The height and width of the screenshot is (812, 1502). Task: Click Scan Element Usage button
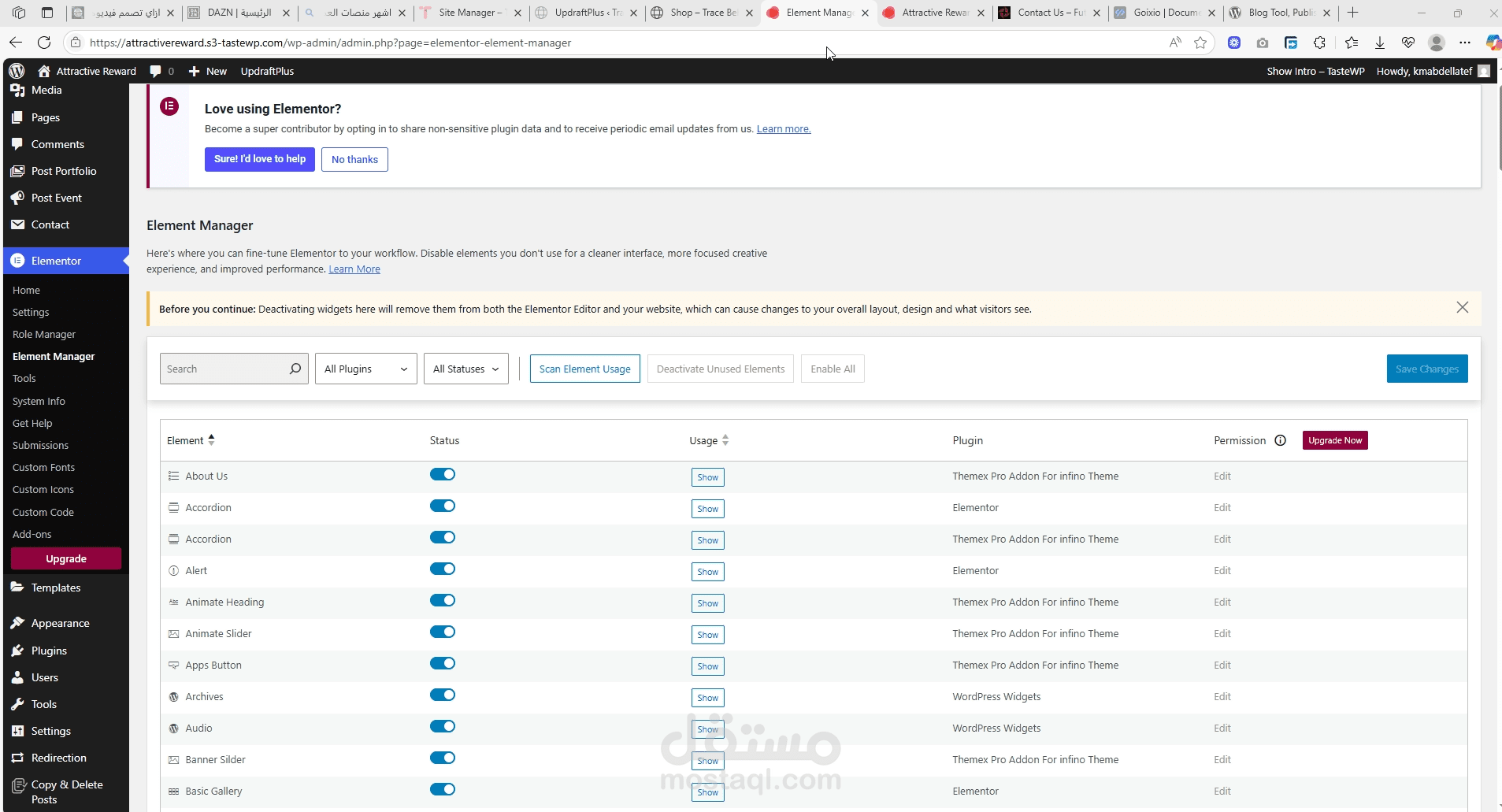click(585, 369)
